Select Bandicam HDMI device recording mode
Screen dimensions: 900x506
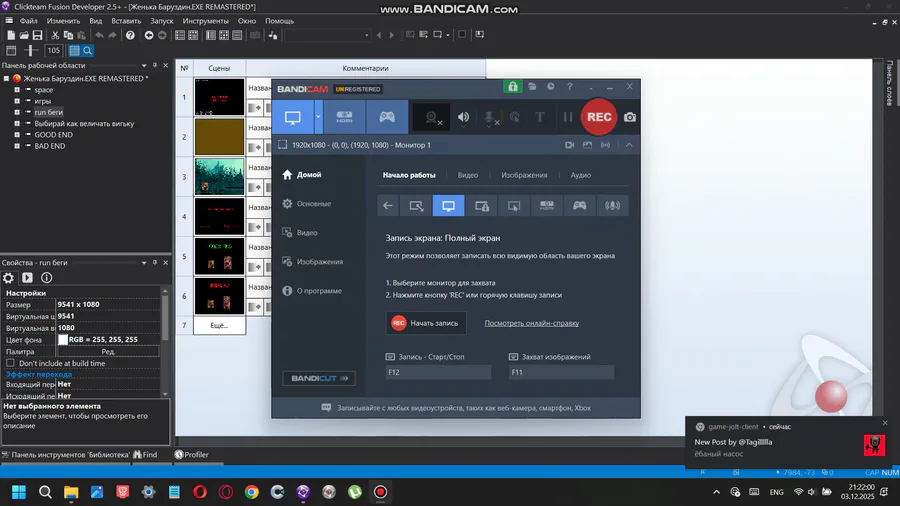click(x=344, y=117)
